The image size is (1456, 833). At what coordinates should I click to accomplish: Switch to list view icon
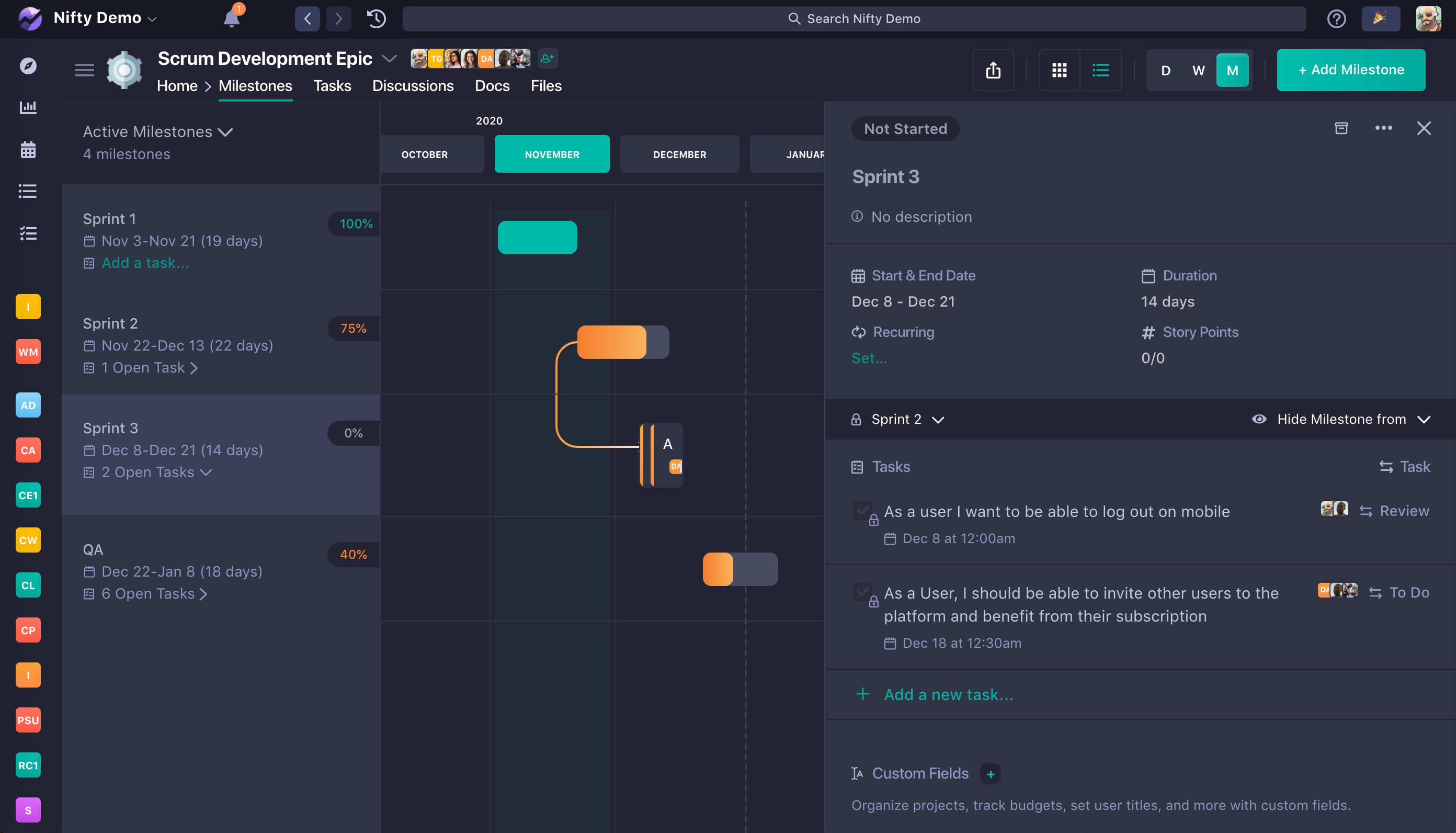pos(1100,70)
